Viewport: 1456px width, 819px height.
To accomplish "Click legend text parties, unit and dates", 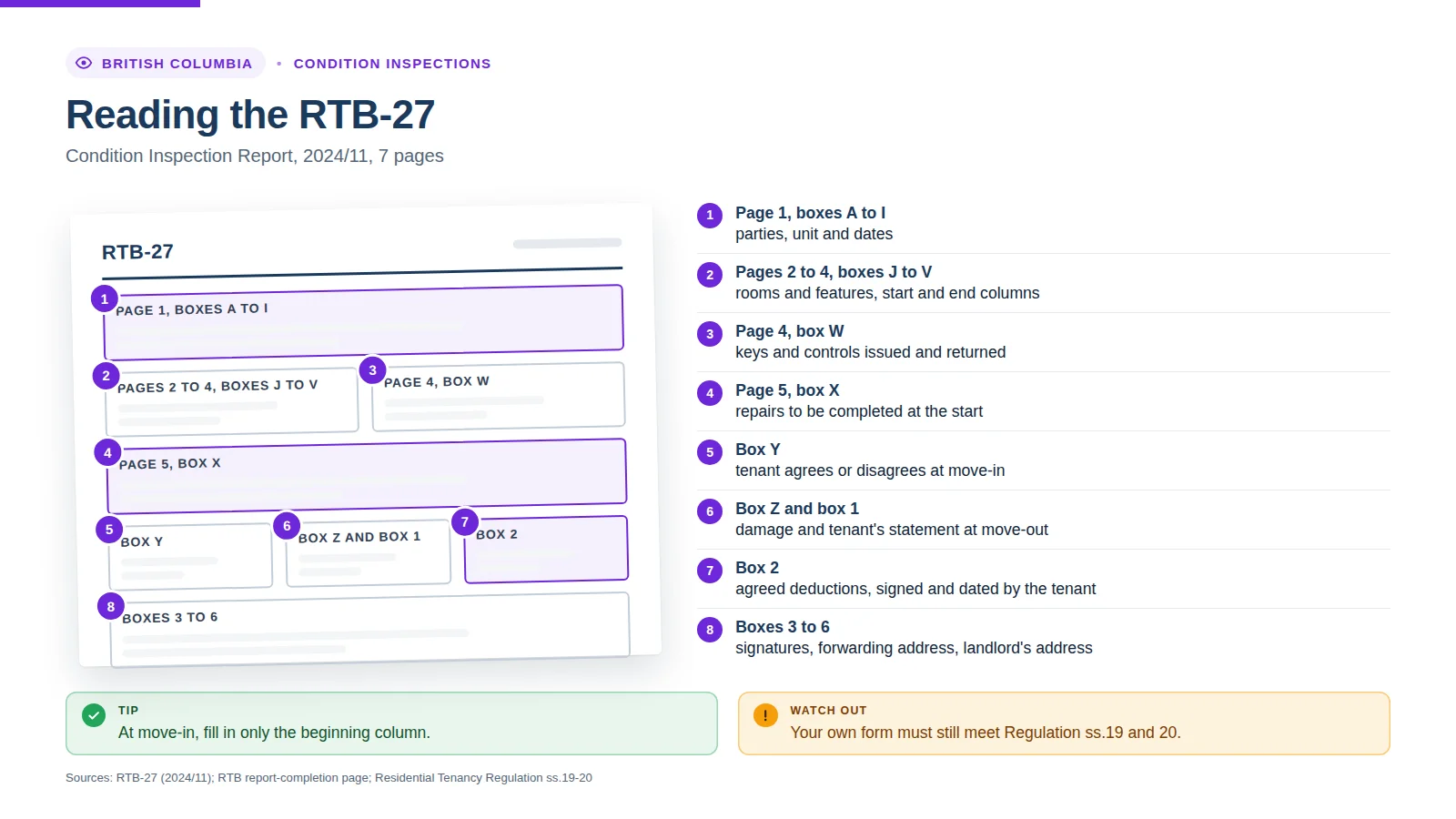I will [814, 234].
